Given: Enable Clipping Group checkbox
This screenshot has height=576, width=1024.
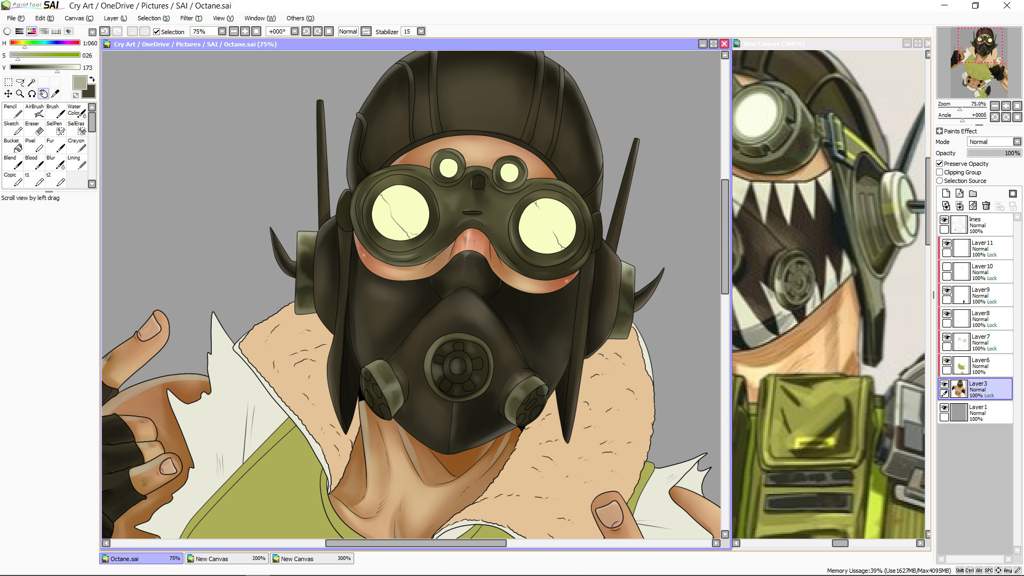Looking at the screenshot, I should point(940,172).
